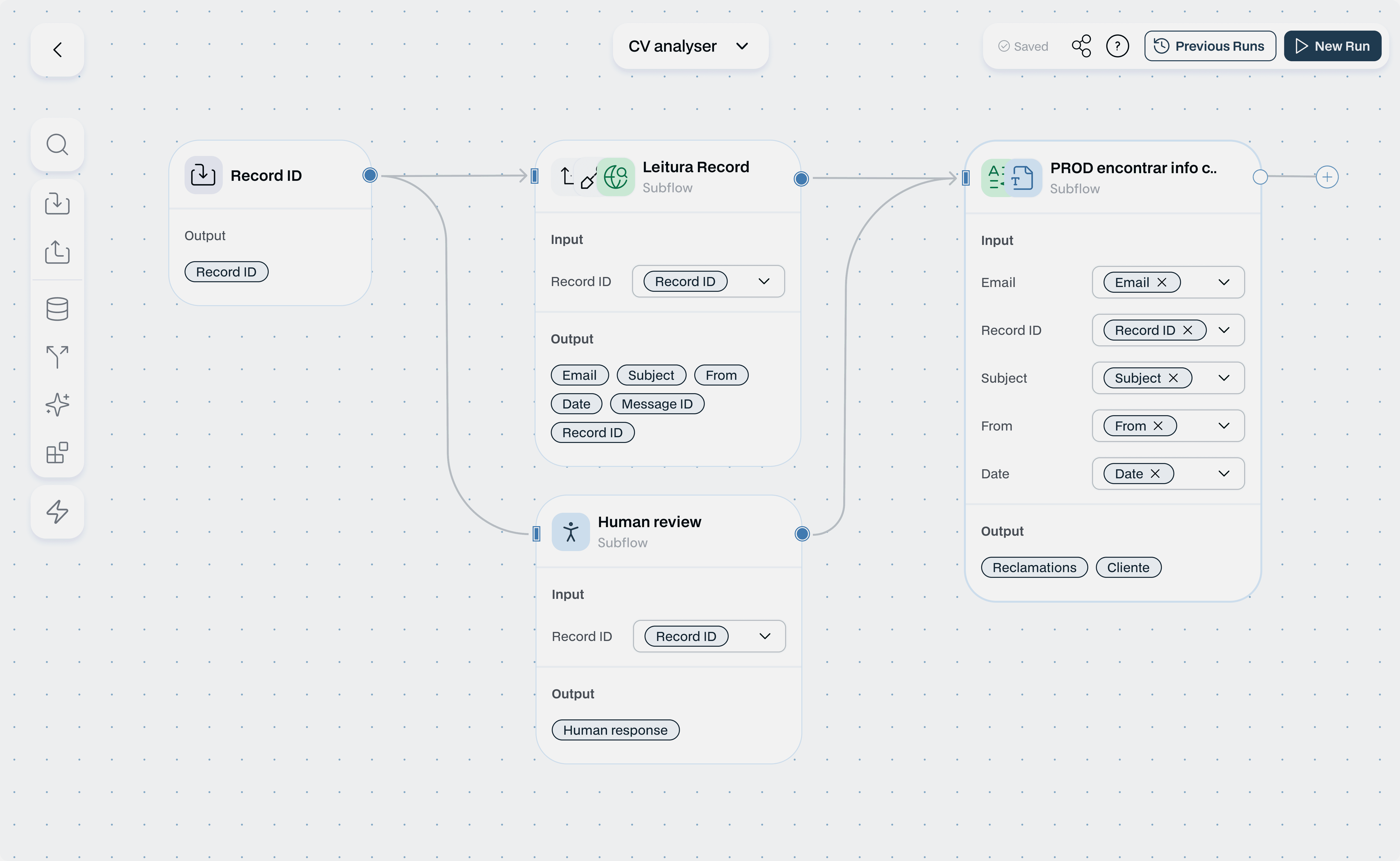Click the Date output tag in Leitura Record
This screenshot has width=1400, height=861.
point(576,404)
